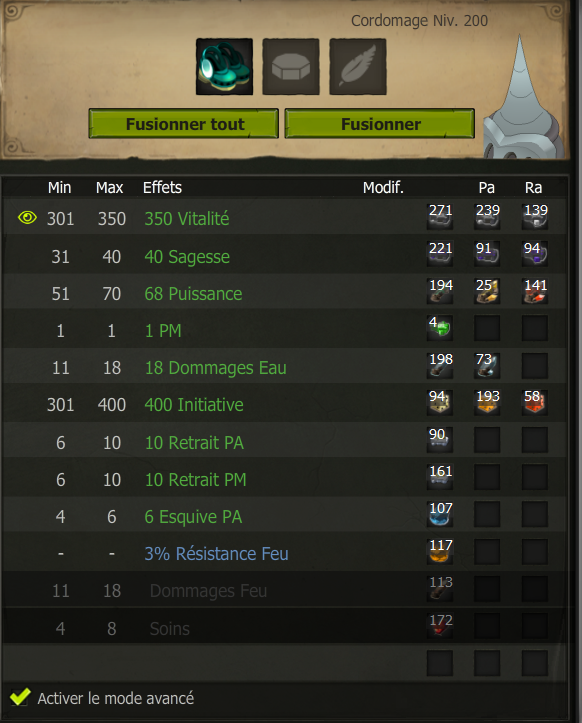Select the empty rune slot

coord(291,67)
